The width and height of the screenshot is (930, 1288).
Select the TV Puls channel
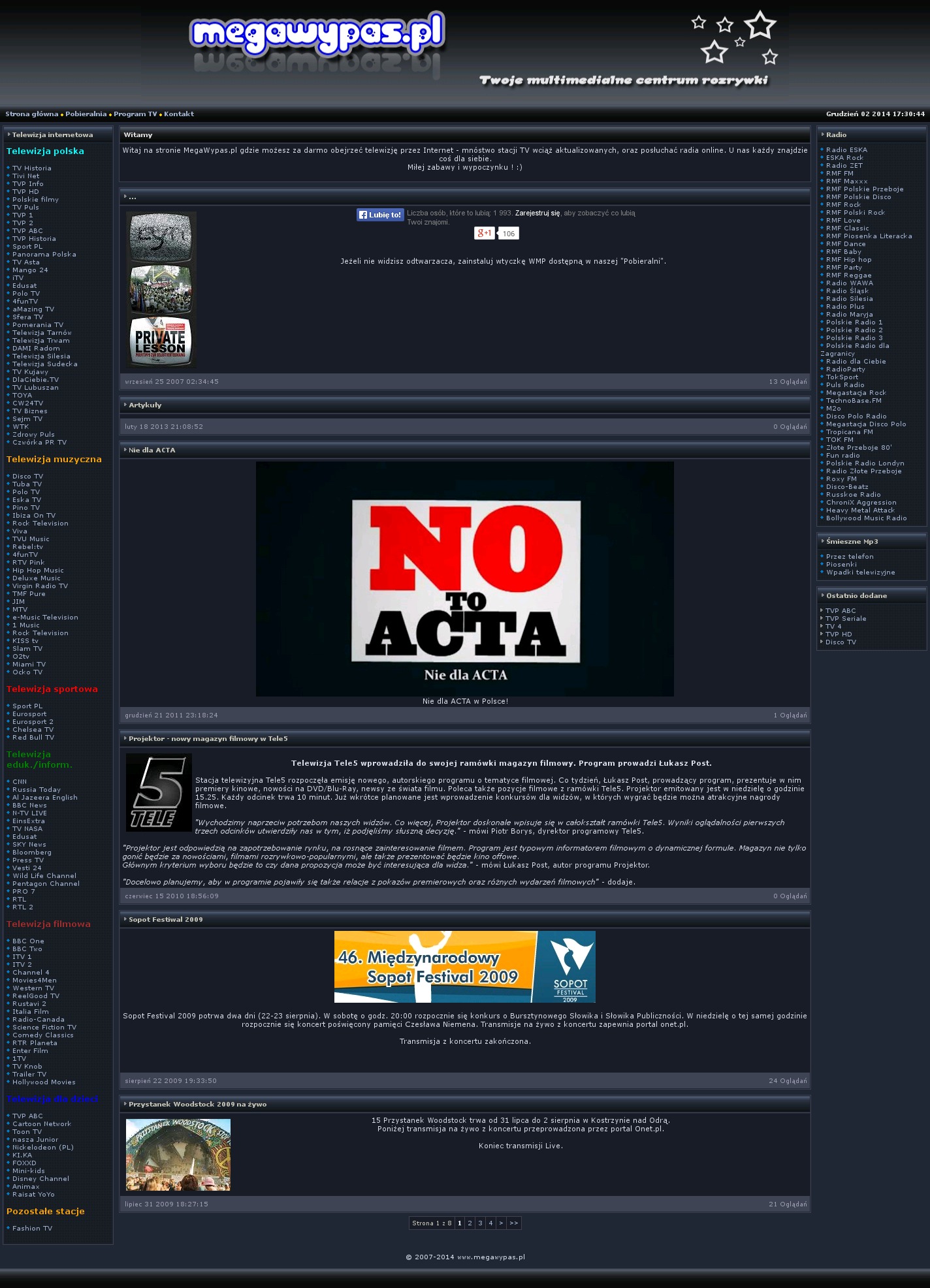click(26, 208)
